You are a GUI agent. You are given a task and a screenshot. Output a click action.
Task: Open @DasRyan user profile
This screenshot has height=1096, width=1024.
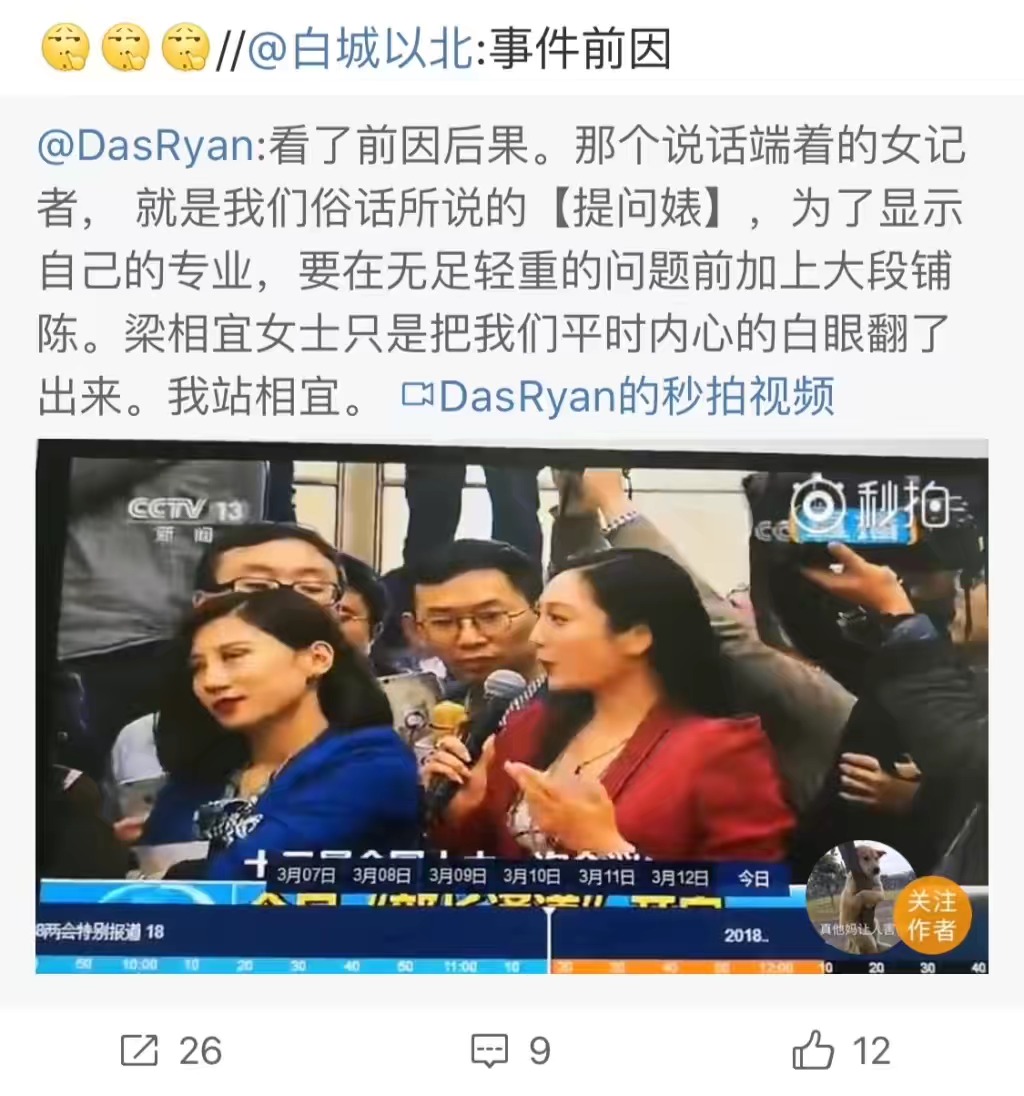[146, 146]
